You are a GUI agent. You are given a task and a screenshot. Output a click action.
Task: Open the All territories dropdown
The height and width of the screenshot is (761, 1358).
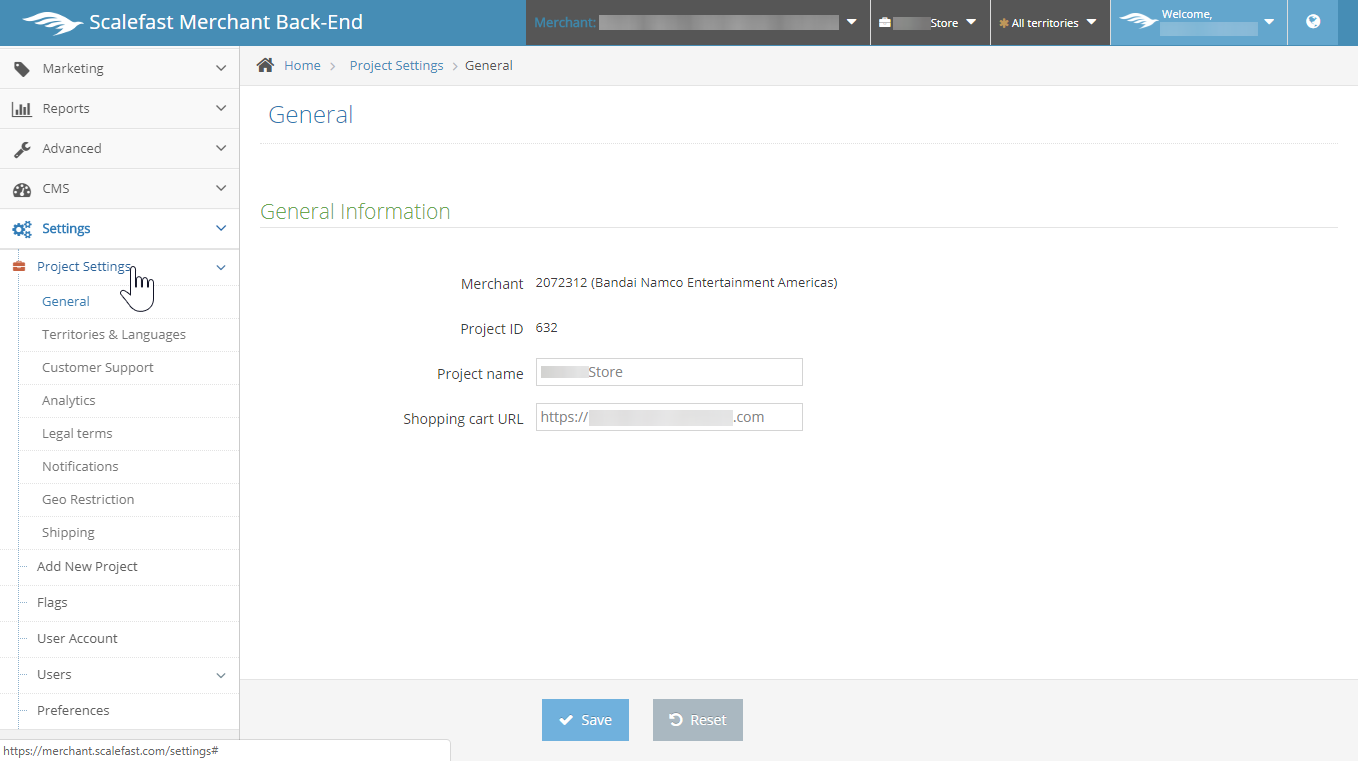(1049, 23)
